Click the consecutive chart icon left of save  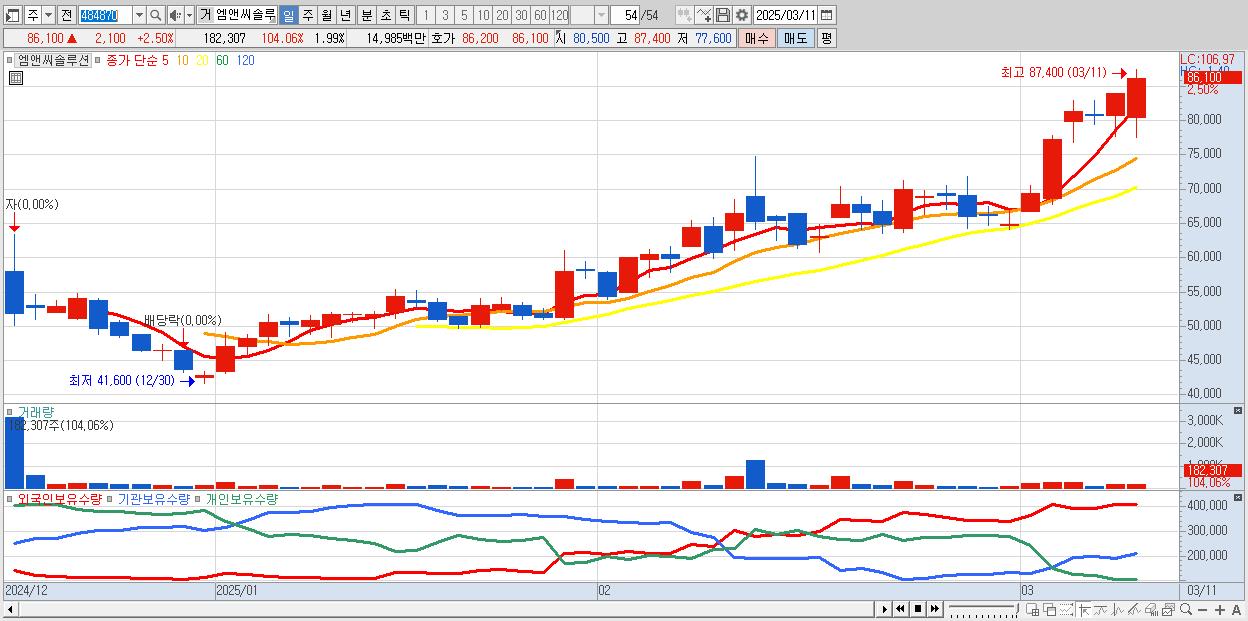tap(685, 15)
